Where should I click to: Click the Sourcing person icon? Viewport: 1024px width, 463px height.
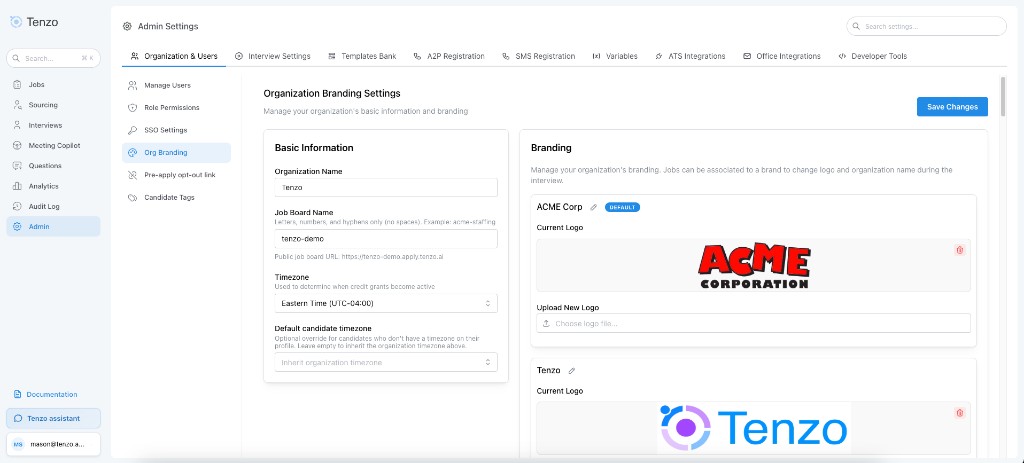(17, 105)
